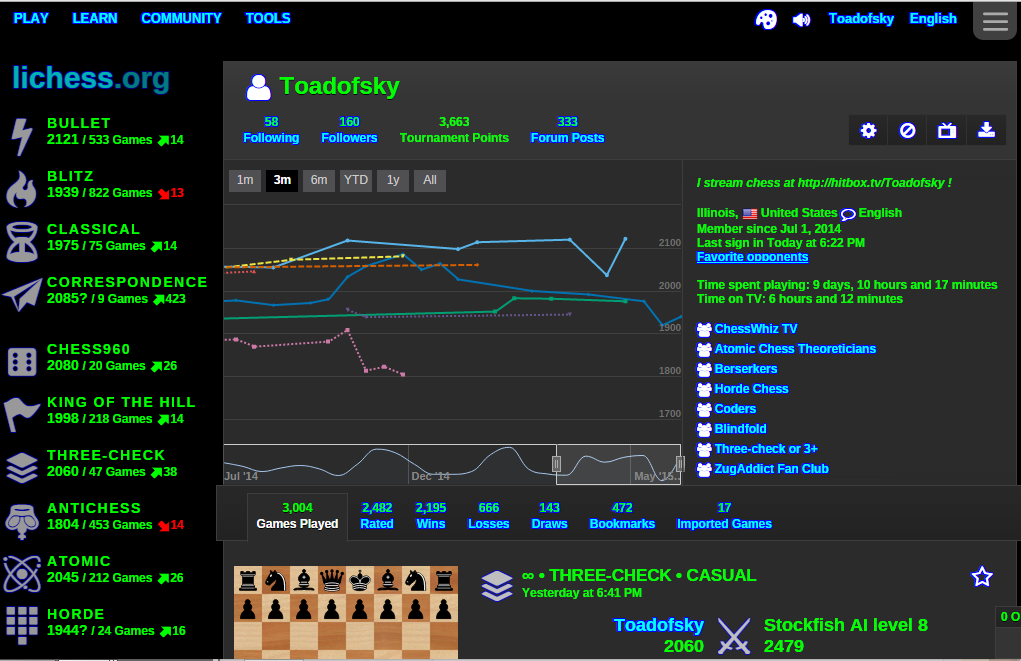Open Toadofsky's TV channel icon

946,129
